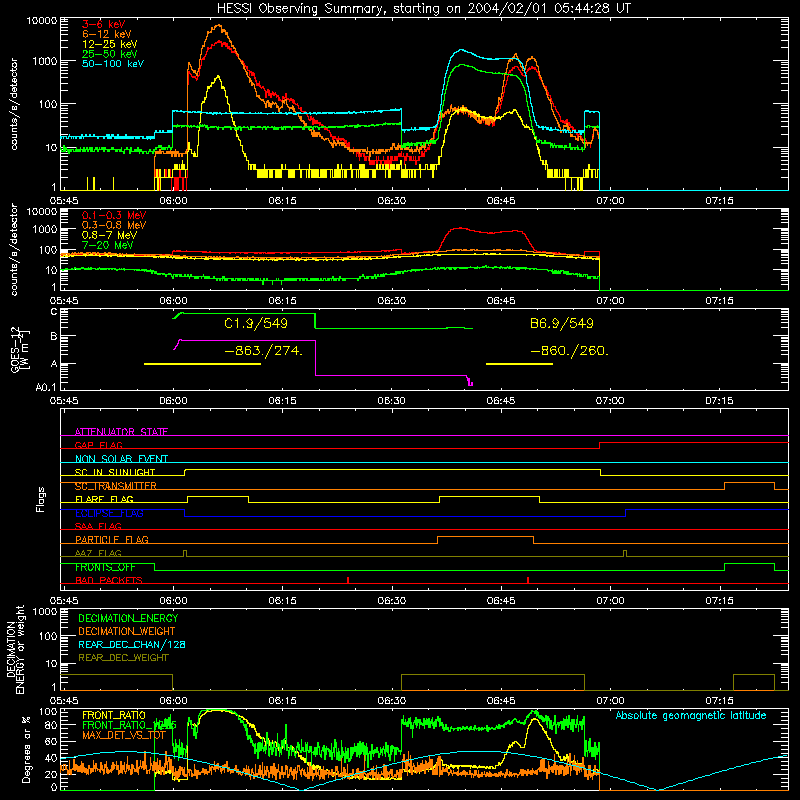Screen dimensions: 800x800
Task: Select the FLARE_FLAG label
Action: [104, 499]
